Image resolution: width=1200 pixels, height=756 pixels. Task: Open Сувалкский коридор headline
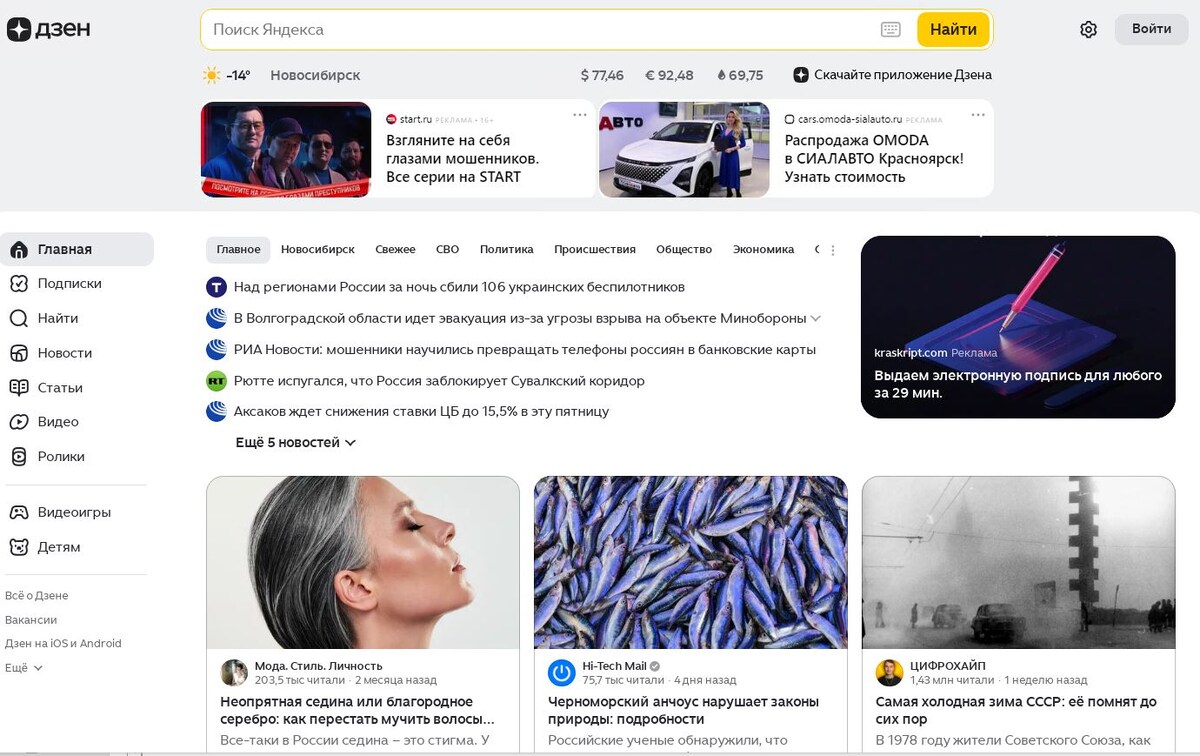click(439, 381)
